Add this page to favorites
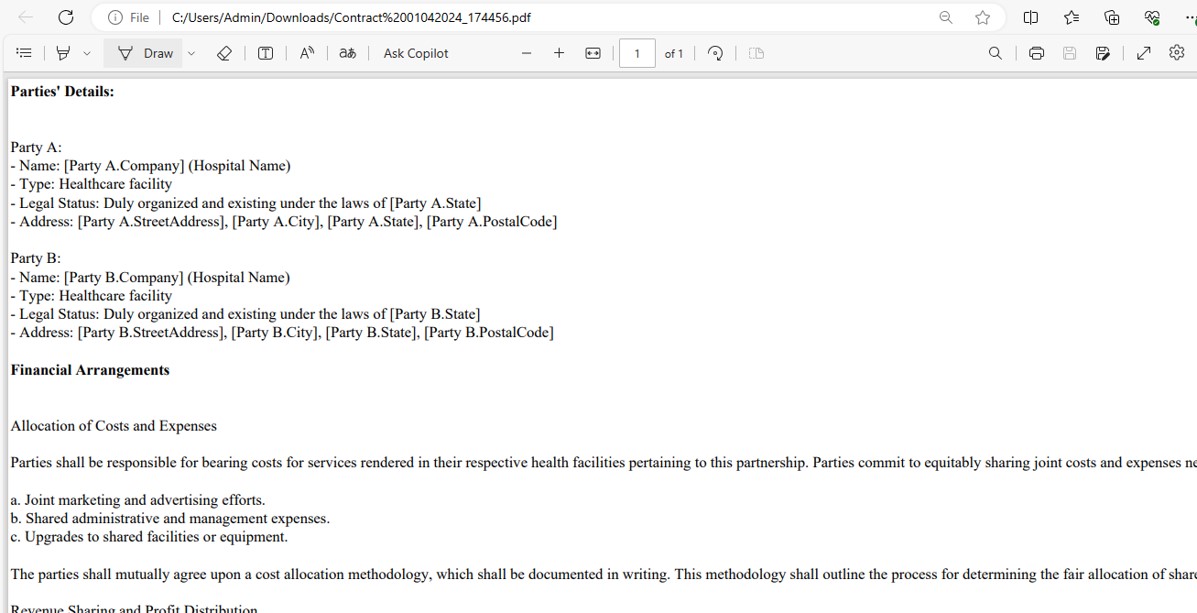This screenshot has height=613, width=1197. pos(982,17)
